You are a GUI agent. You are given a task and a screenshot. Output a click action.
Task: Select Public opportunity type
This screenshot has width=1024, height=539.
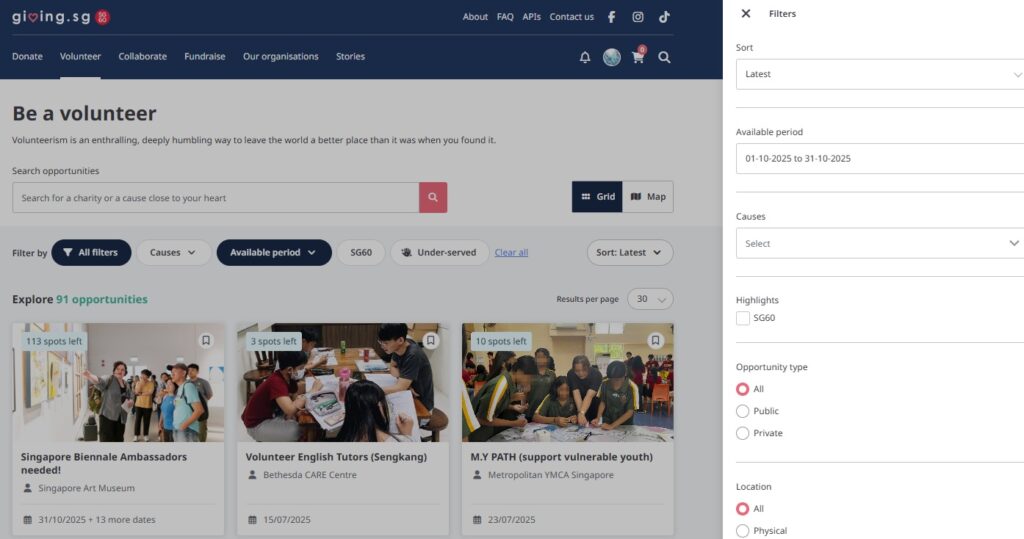[x=743, y=412]
